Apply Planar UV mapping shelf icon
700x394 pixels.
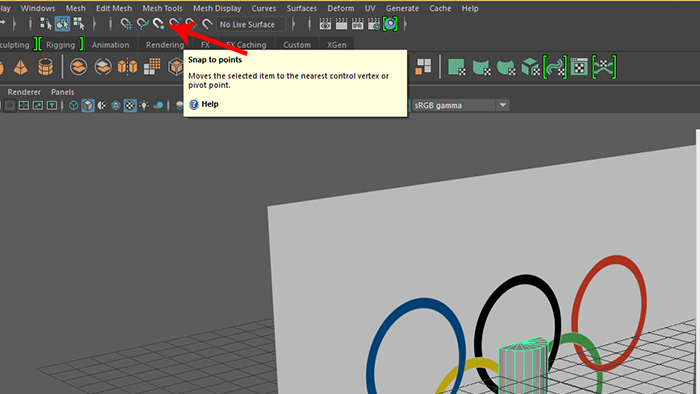click(x=457, y=67)
